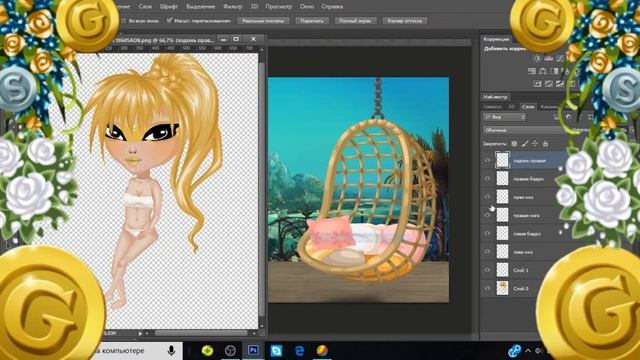Add Invert adjustment icon
Viewport: 640px width, 360px height.
tap(538, 84)
